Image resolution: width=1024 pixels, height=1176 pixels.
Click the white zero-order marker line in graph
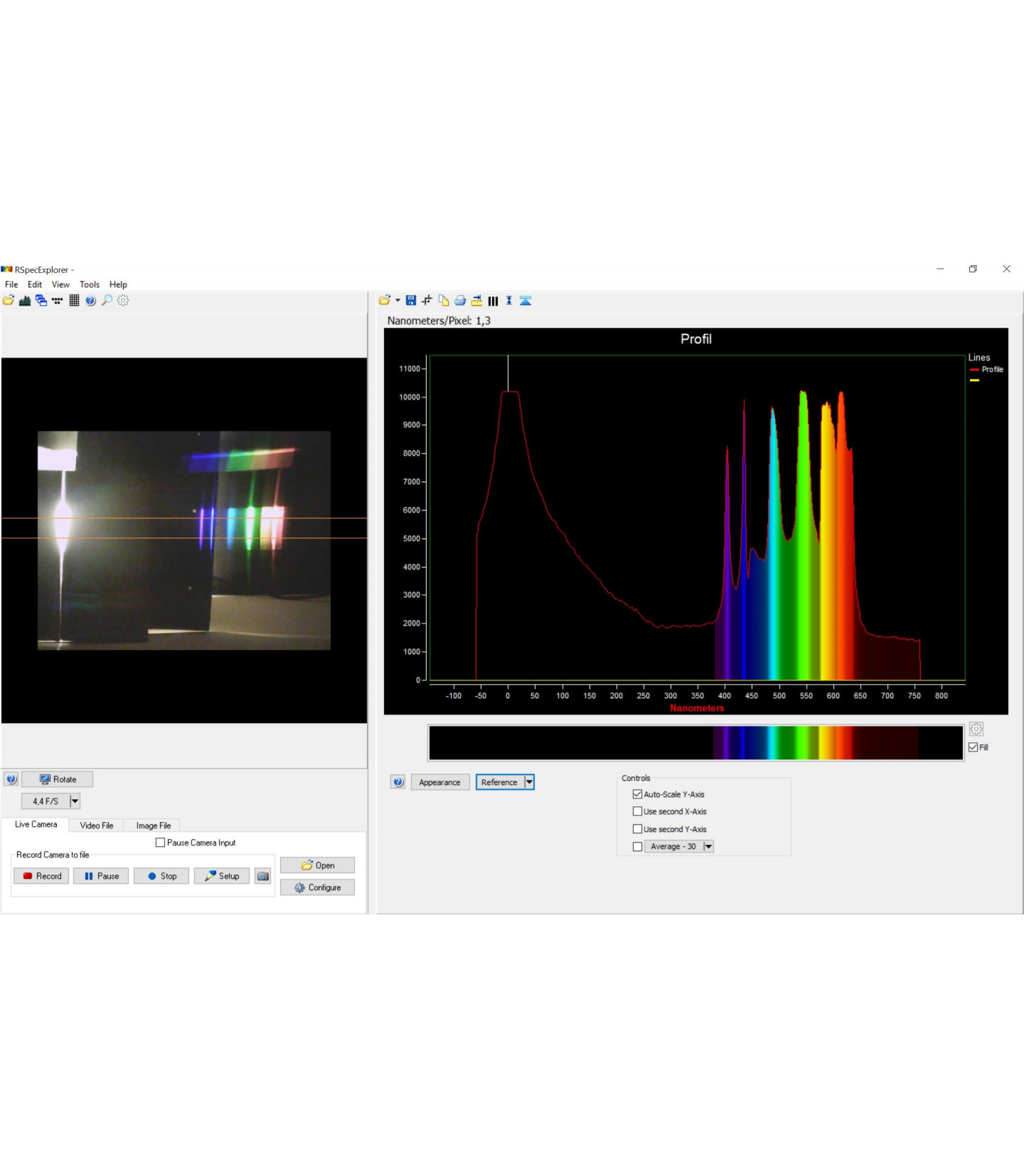[x=508, y=373]
